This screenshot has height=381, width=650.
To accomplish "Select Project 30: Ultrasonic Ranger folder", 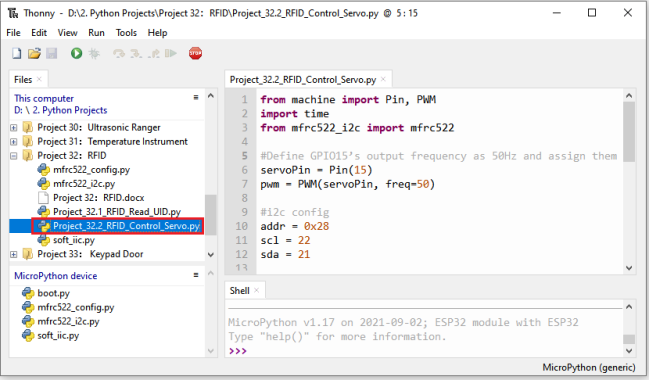I will click(x=99, y=128).
